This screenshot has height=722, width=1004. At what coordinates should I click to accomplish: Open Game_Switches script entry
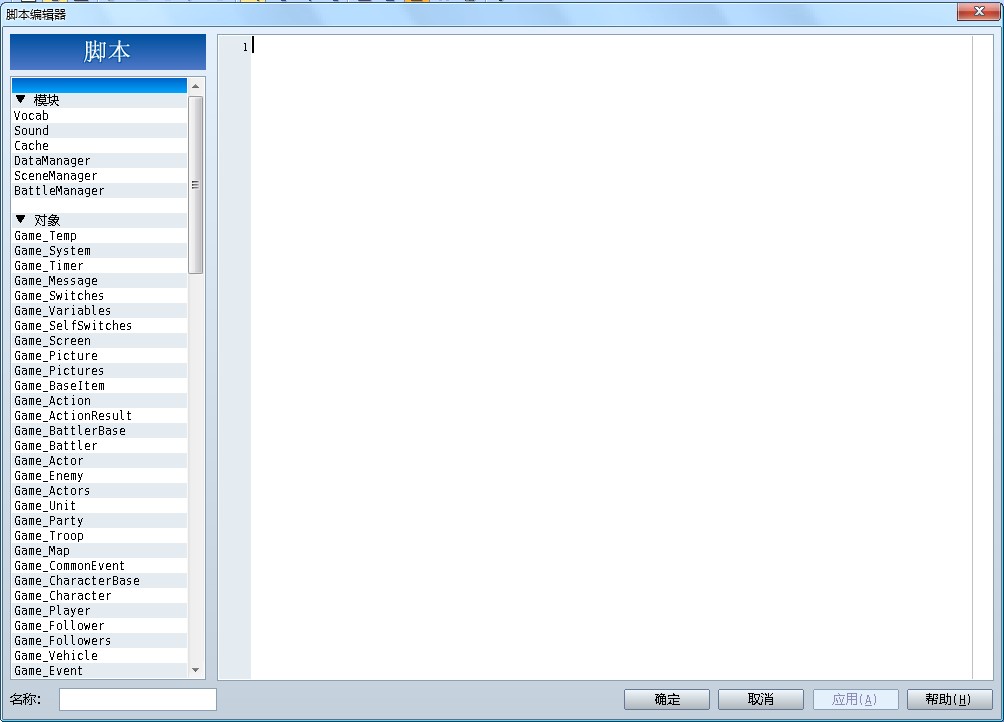click(x=100, y=296)
